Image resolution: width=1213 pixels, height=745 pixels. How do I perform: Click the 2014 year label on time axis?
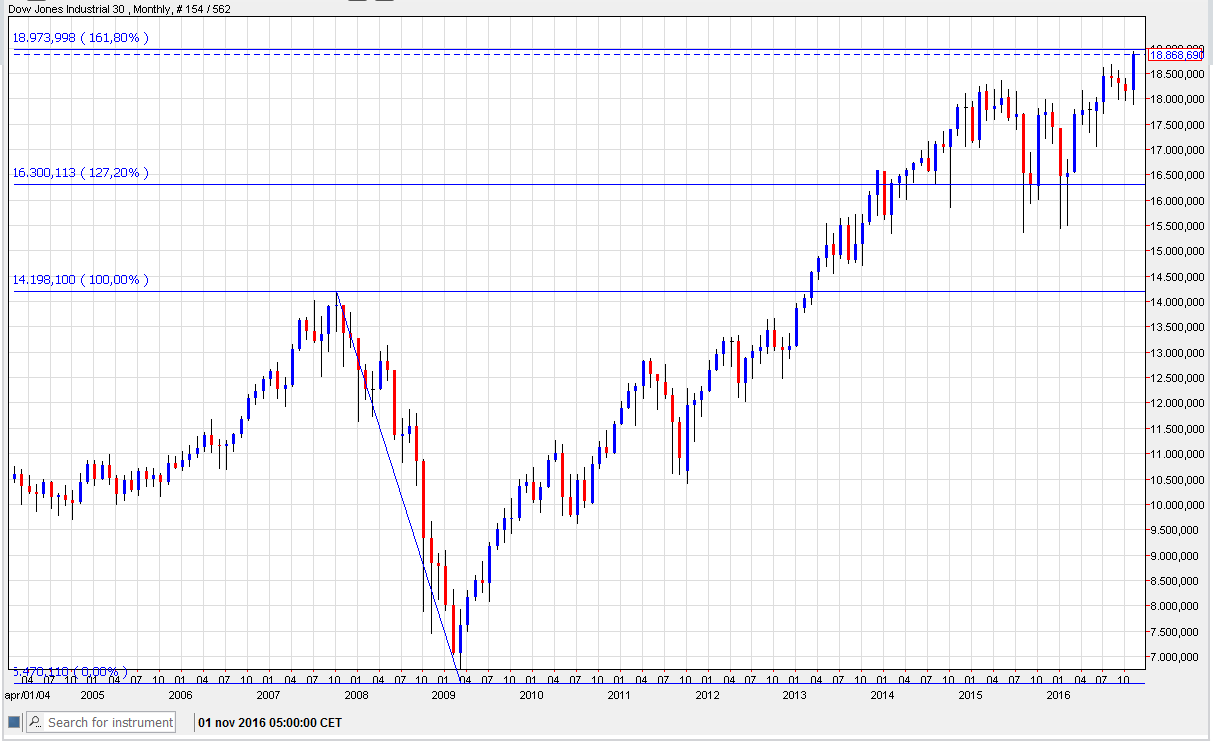point(882,694)
